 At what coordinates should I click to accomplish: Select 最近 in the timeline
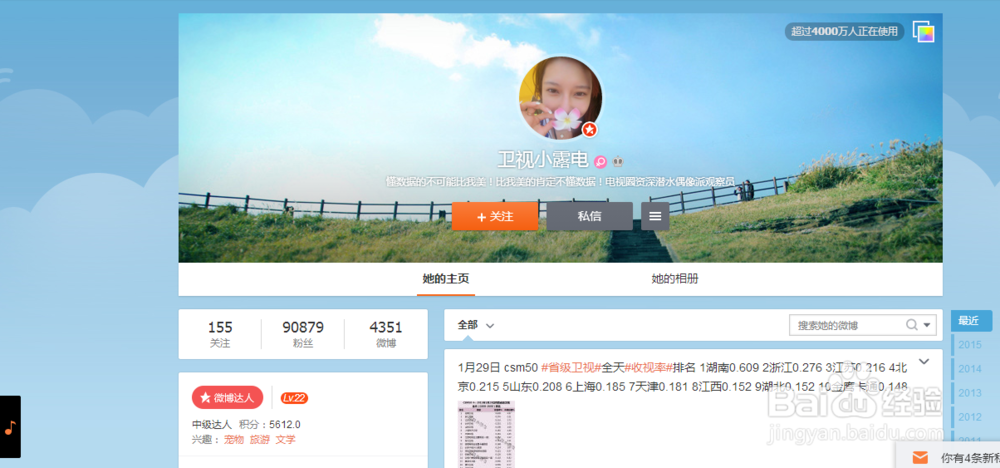(x=971, y=321)
